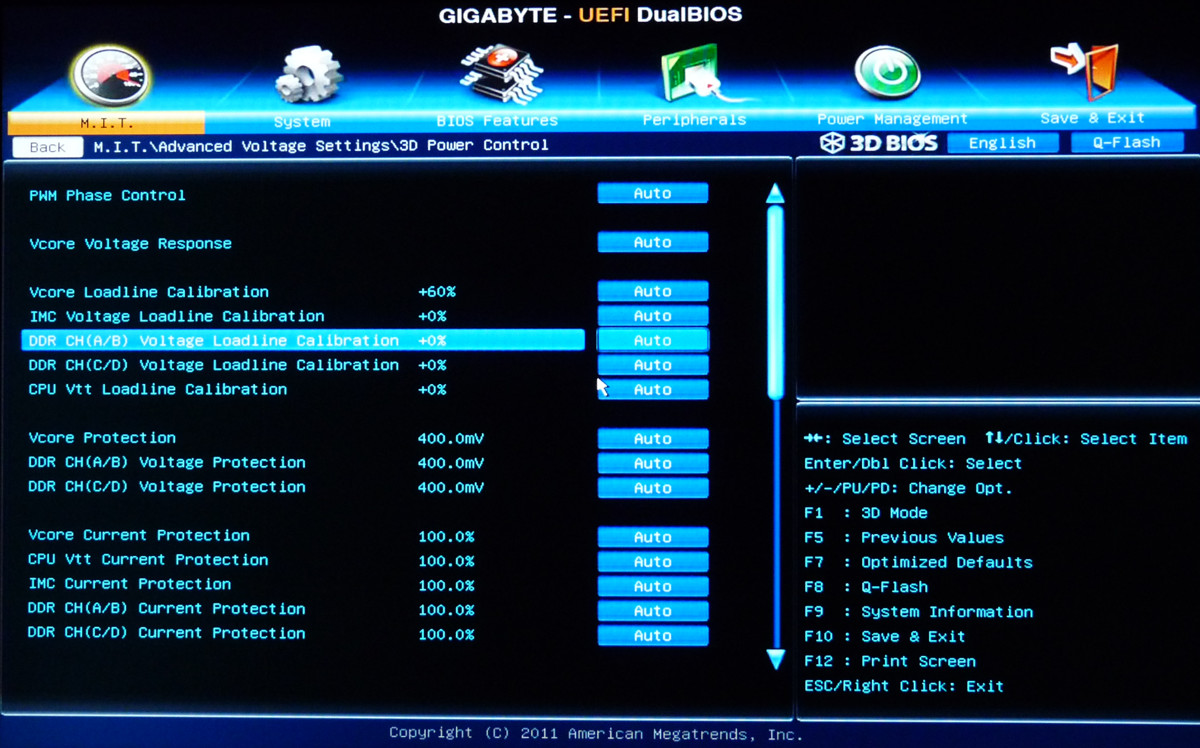Open Vcore Voltage Response Auto option

click(x=653, y=242)
